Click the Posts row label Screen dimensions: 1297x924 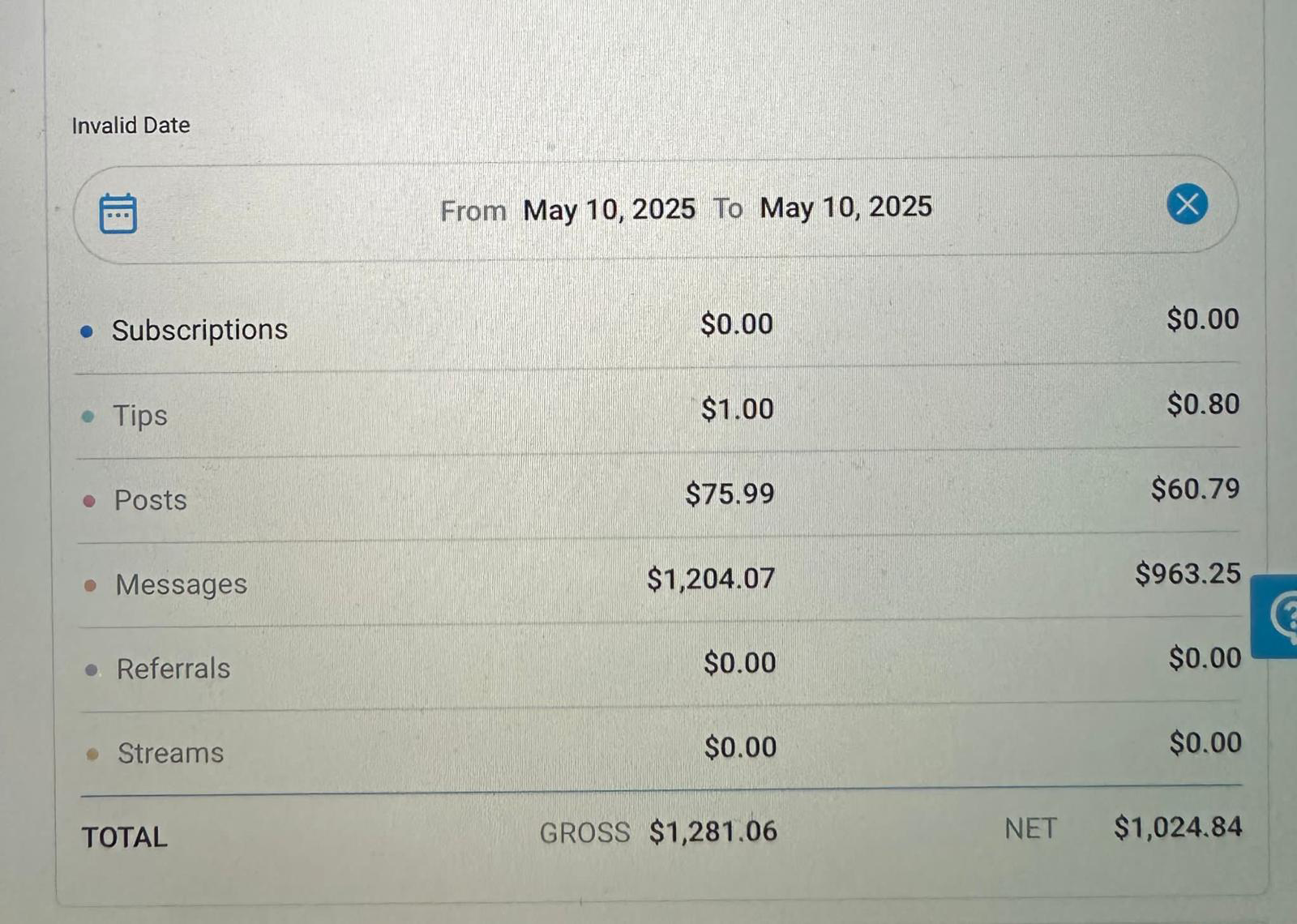[x=151, y=500]
